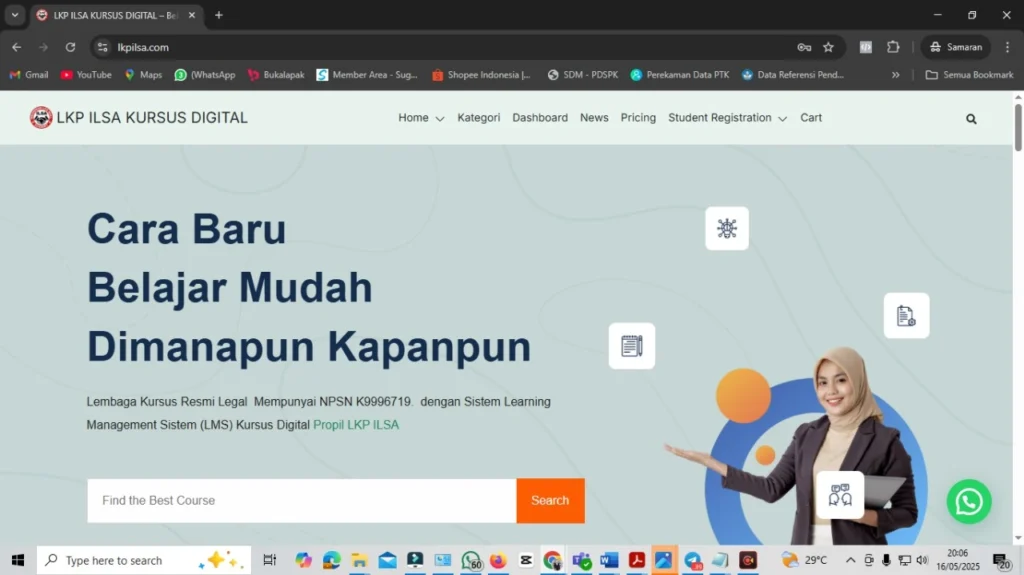Open the green WhatsApp chat bubble
The image size is (1024, 575).
(x=968, y=502)
